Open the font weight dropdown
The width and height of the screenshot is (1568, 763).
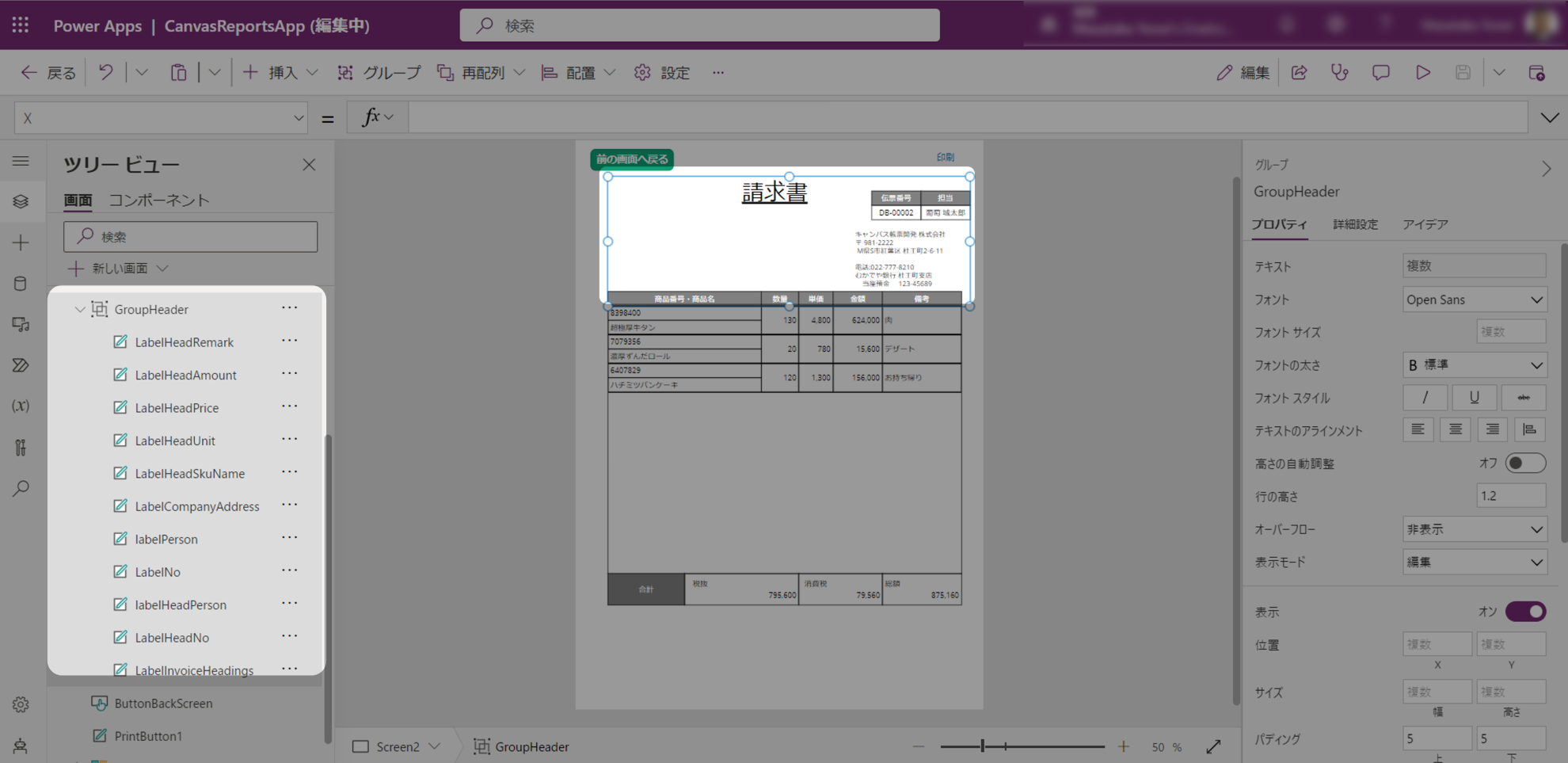pos(1474,365)
